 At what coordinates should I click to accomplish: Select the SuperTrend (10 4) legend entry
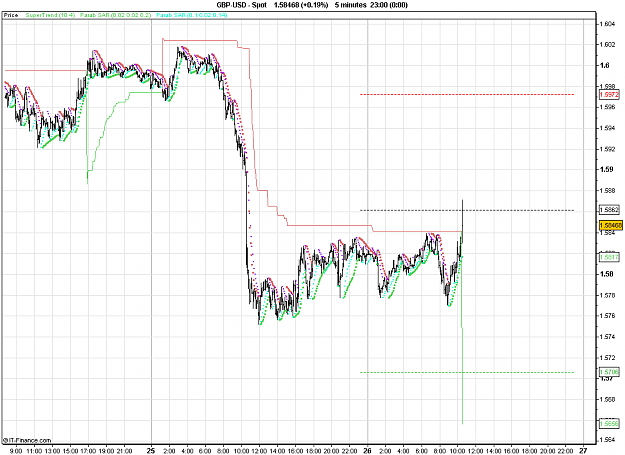(50, 15)
